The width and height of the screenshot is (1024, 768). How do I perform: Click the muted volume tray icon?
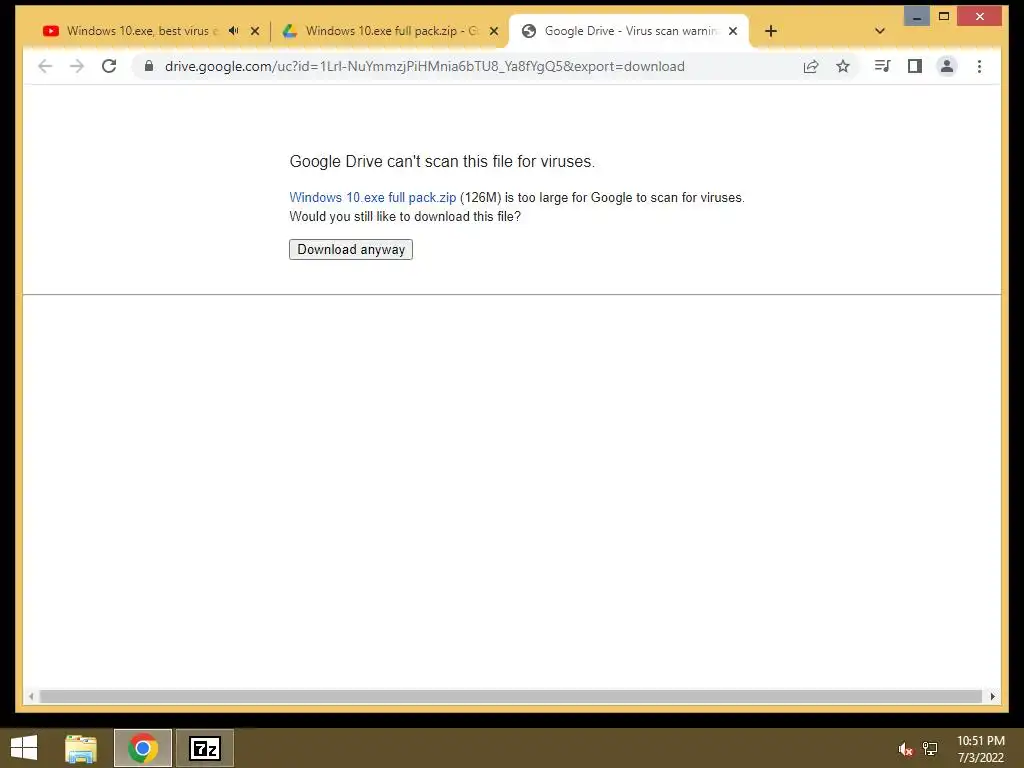click(x=905, y=749)
